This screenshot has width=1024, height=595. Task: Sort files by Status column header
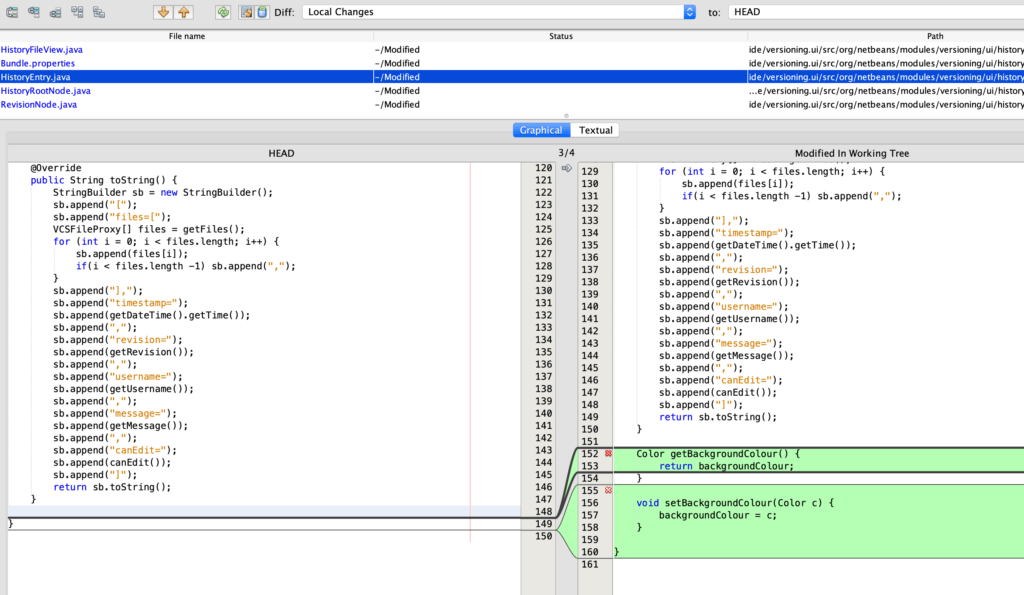click(x=560, y=36)
